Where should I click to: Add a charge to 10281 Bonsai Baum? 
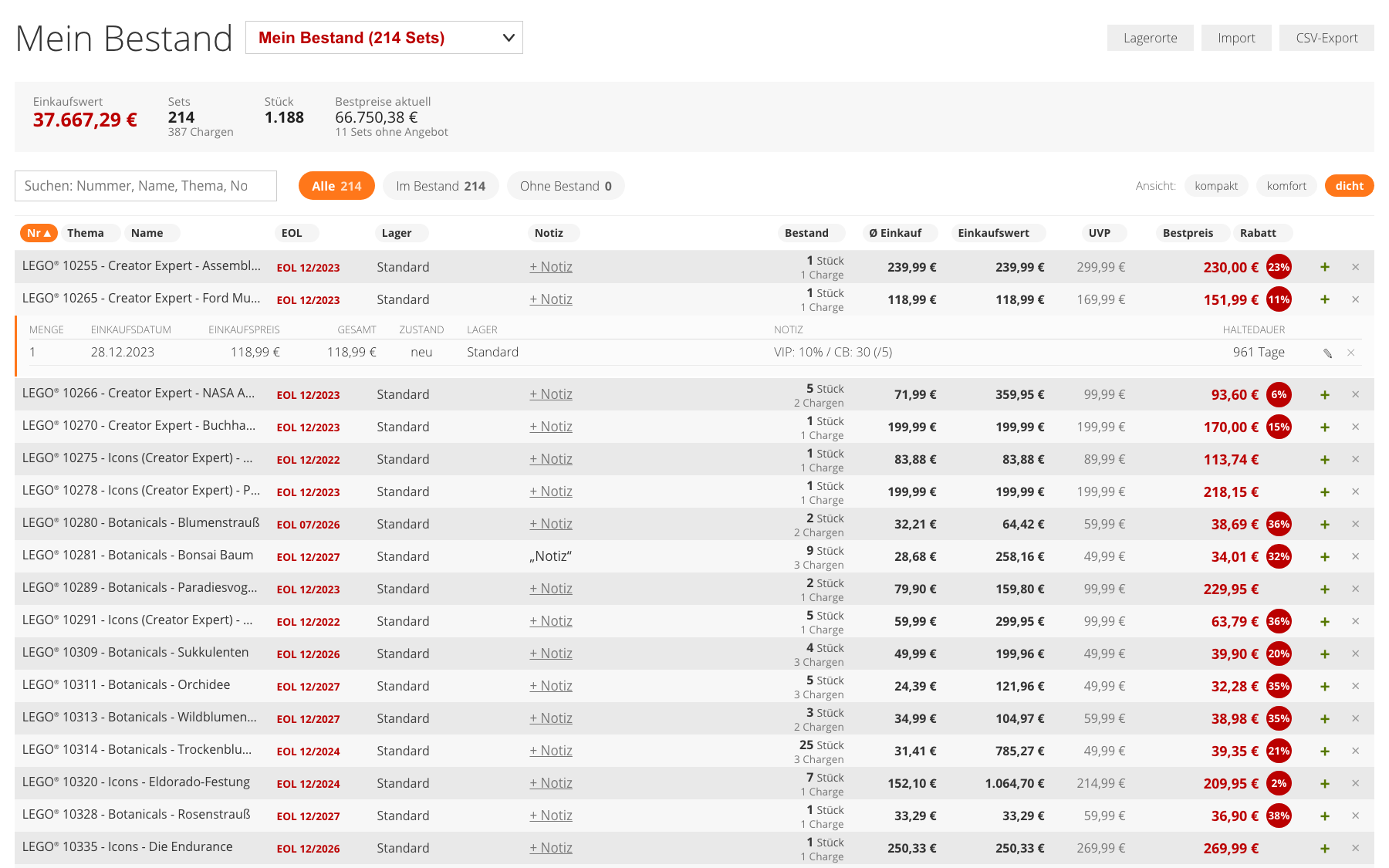click(x=1325, y=556)
